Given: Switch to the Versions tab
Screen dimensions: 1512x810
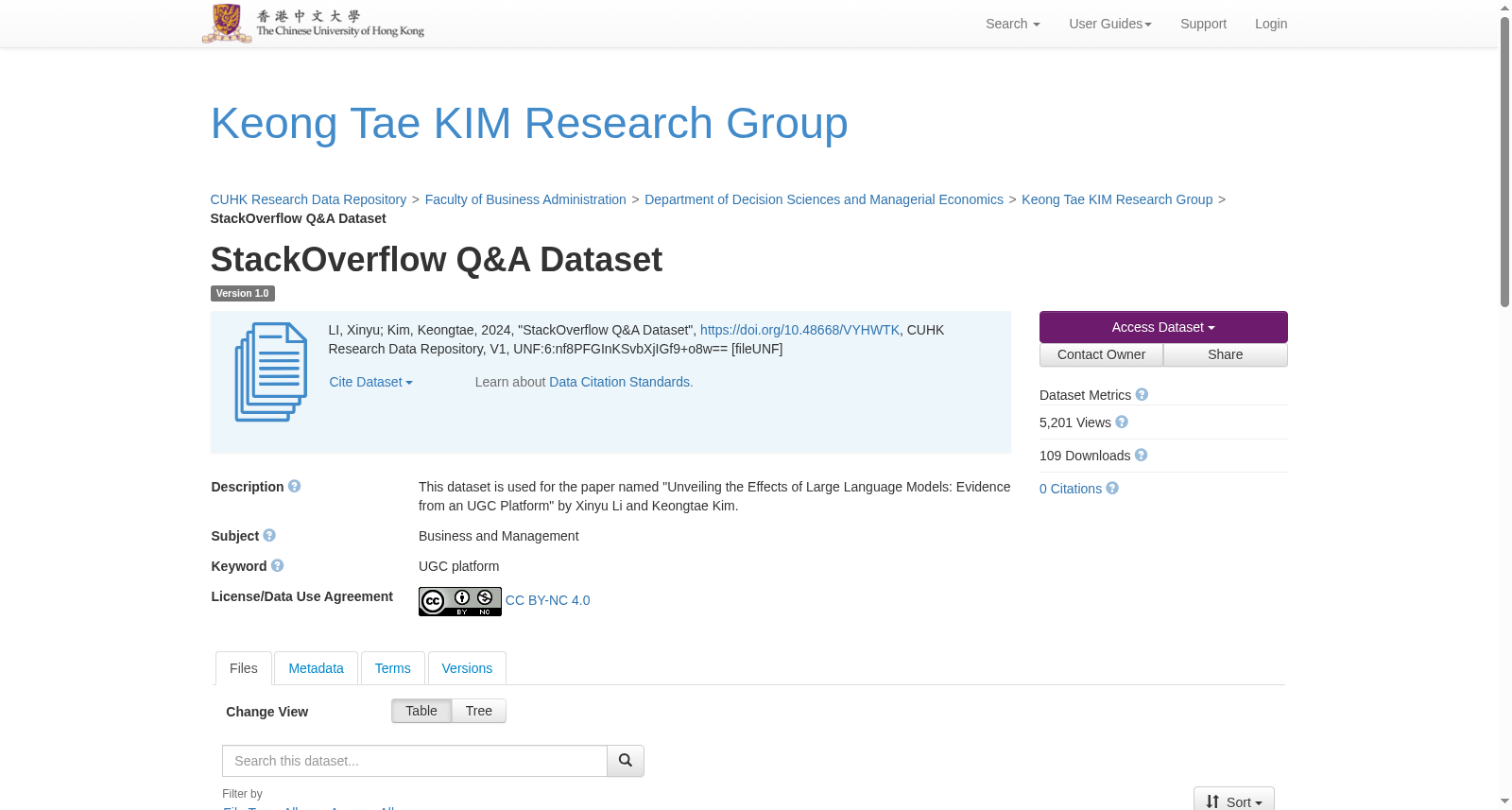Looking at the screenshot, I should click(467, 668).
